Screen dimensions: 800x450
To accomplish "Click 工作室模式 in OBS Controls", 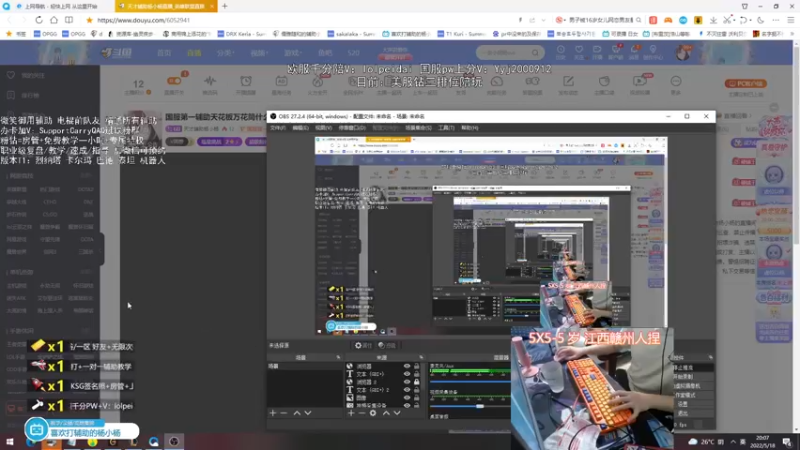I will pyautogui.click(x=693, y=395).
